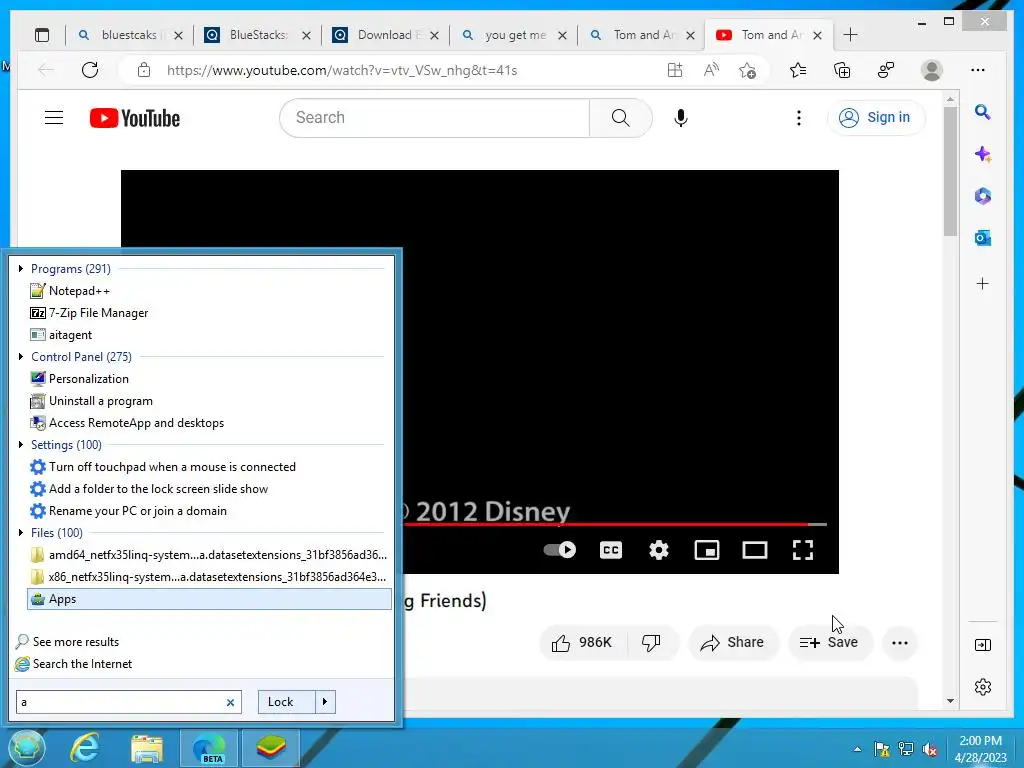Switch to first Tom and An search tab
Screen dimensions: 1024x768
tap(641, 35)
